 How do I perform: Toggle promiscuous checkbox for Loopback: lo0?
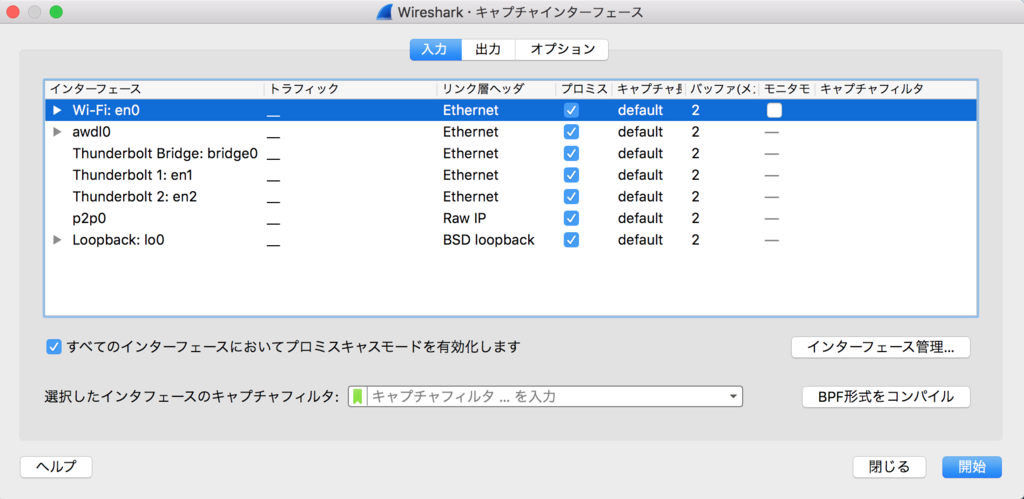(x=571, y=240)
